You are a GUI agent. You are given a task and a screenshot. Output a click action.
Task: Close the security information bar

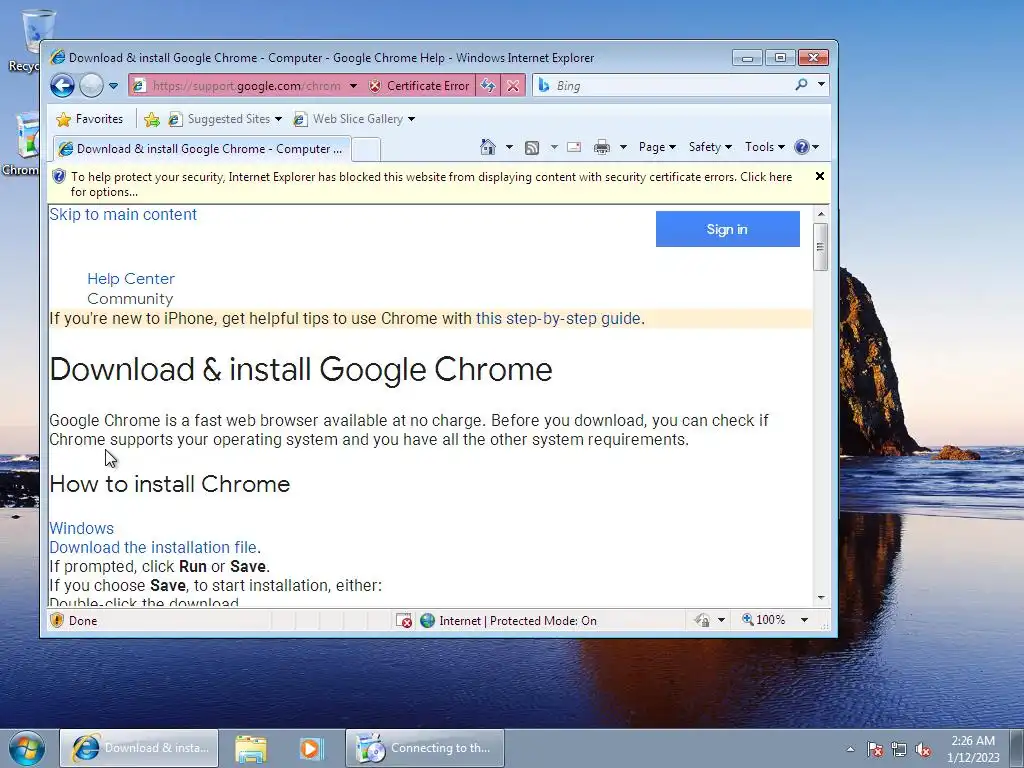pyautogui.click(x=820, y=176)
